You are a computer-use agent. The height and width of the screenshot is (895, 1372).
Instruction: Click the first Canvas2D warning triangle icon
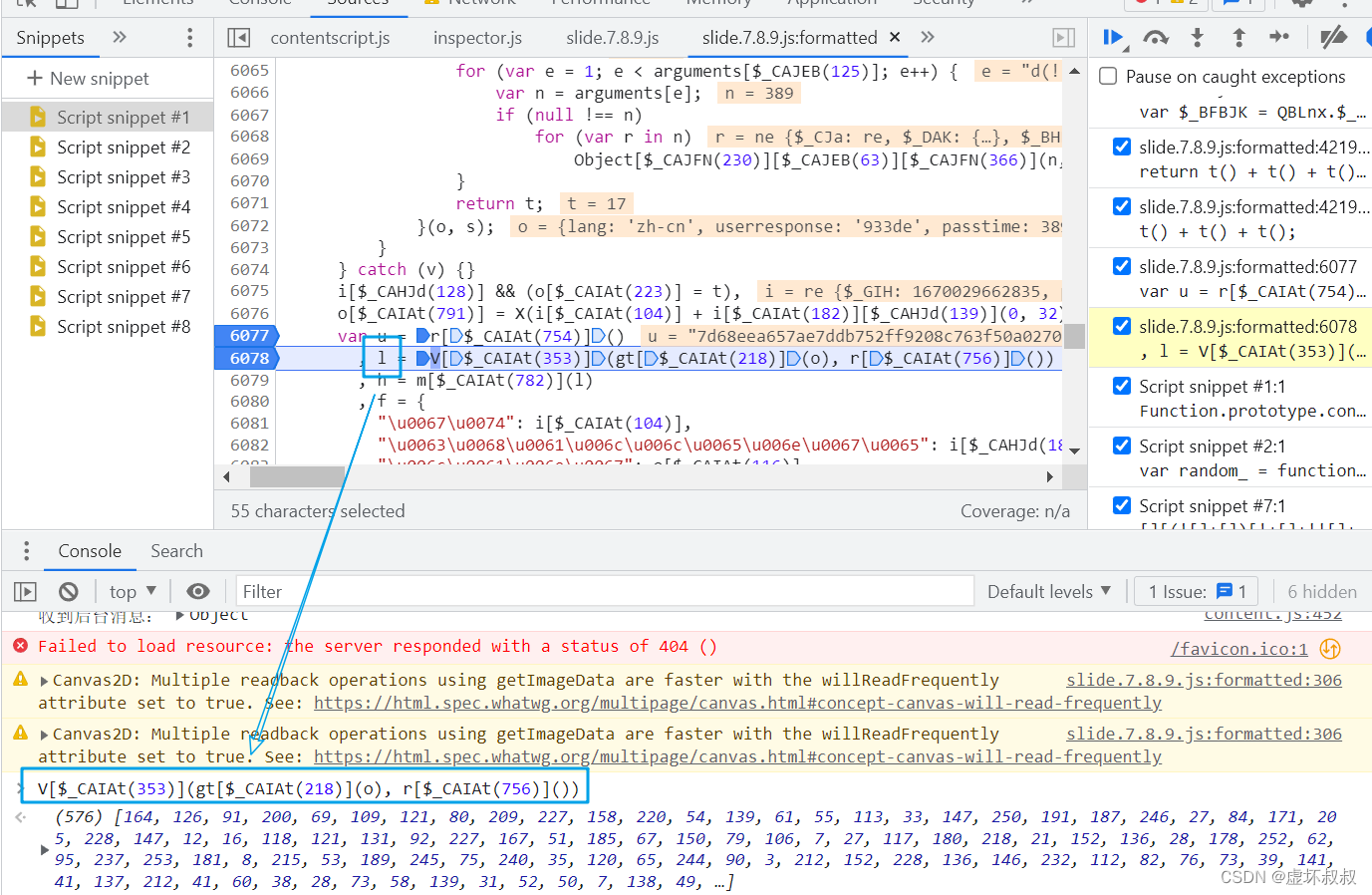(20, 680)
